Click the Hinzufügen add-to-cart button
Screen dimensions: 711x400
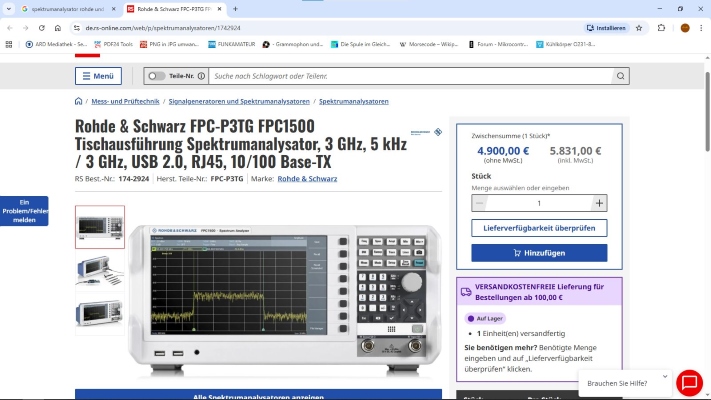539,253
